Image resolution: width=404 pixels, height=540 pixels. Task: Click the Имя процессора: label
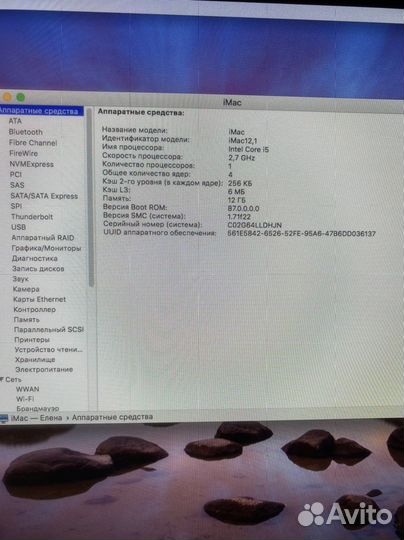point(133,147)
